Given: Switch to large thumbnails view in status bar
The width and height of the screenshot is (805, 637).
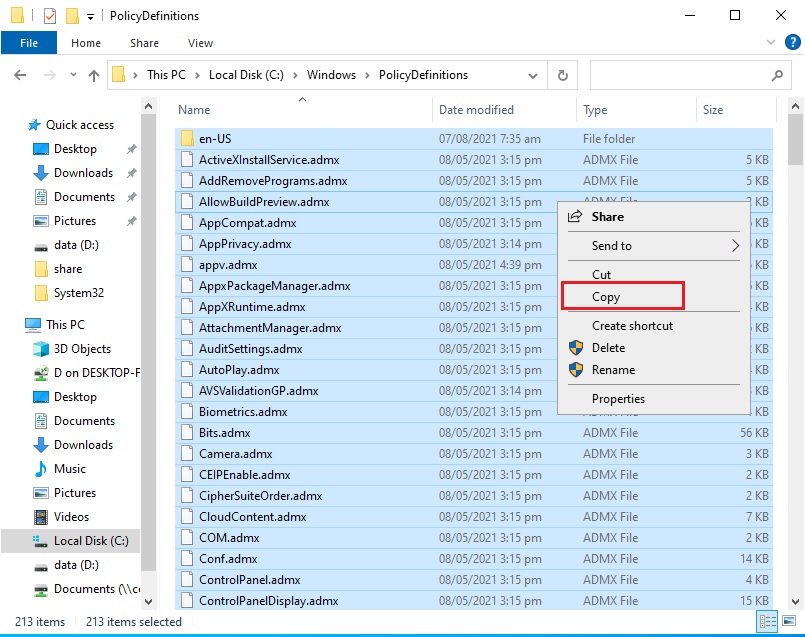Looking at the screenshot, I should pos(789,621).
